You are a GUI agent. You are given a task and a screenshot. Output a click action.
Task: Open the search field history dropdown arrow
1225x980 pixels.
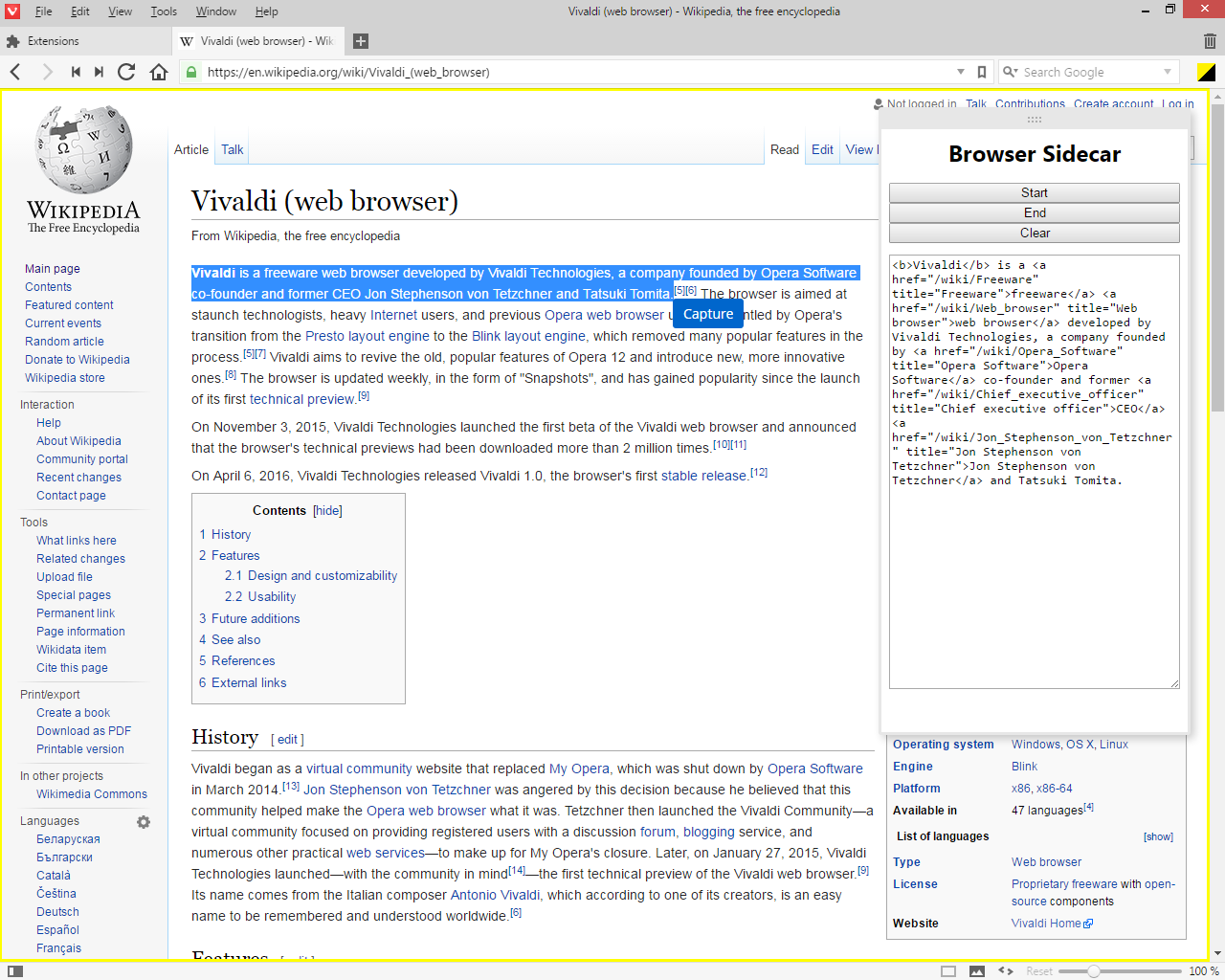pos(1168,72)
